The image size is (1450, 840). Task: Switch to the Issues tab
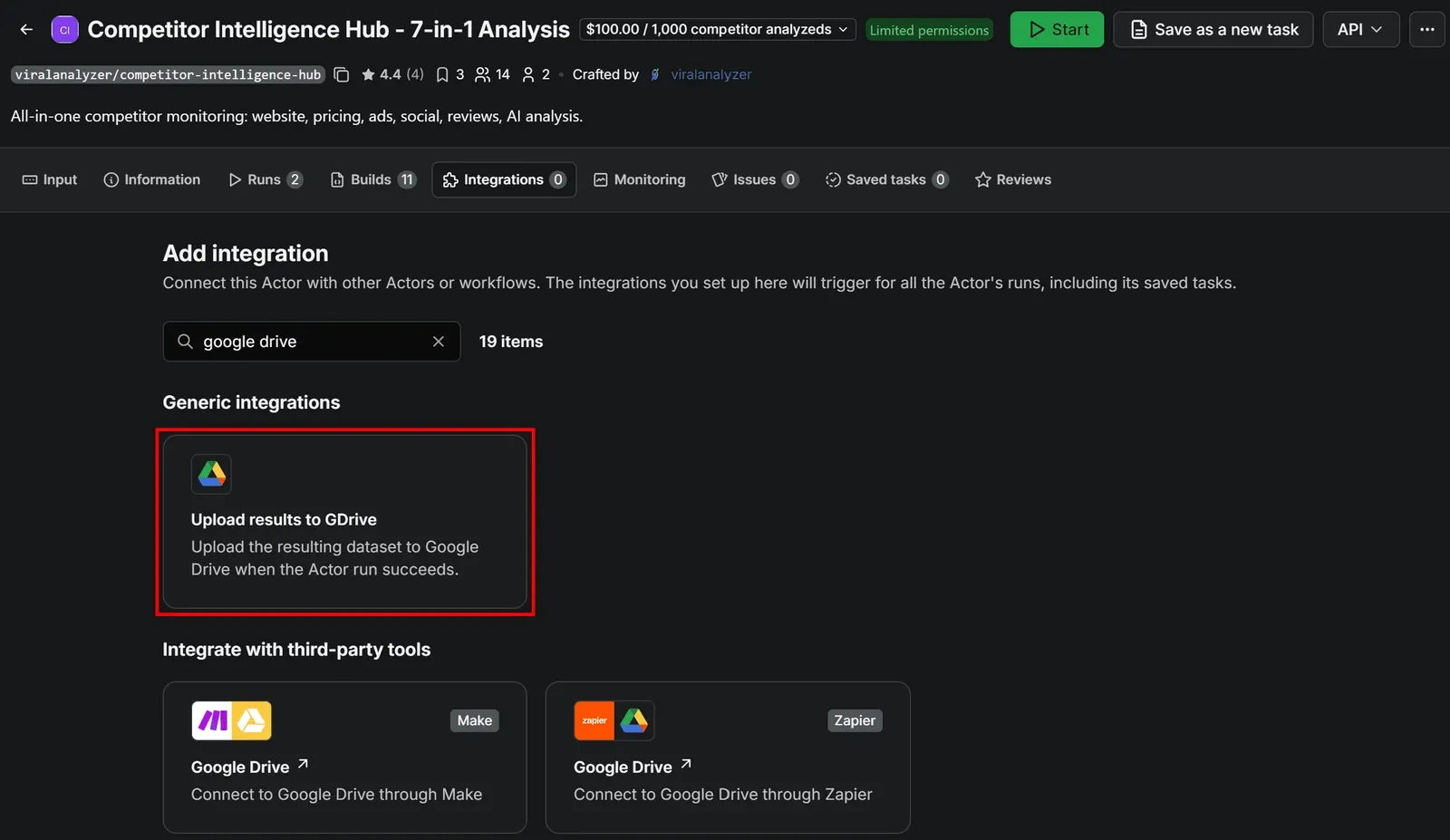[755, 179]
